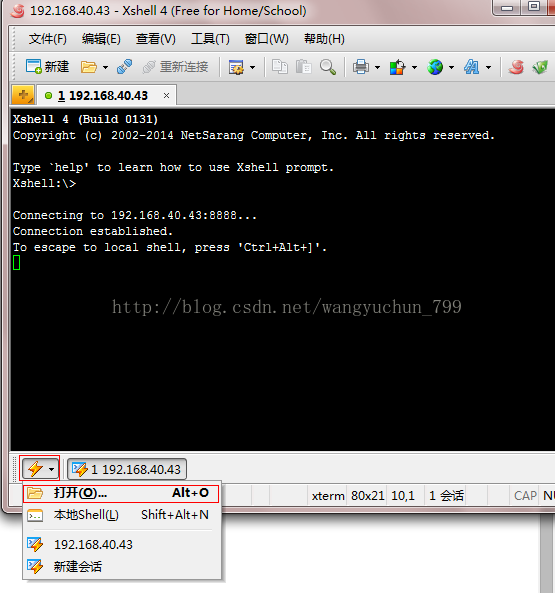555x593 pixels.
Task: Select 192.168.40.43 session in popup menu
Action: pos(121,544)
